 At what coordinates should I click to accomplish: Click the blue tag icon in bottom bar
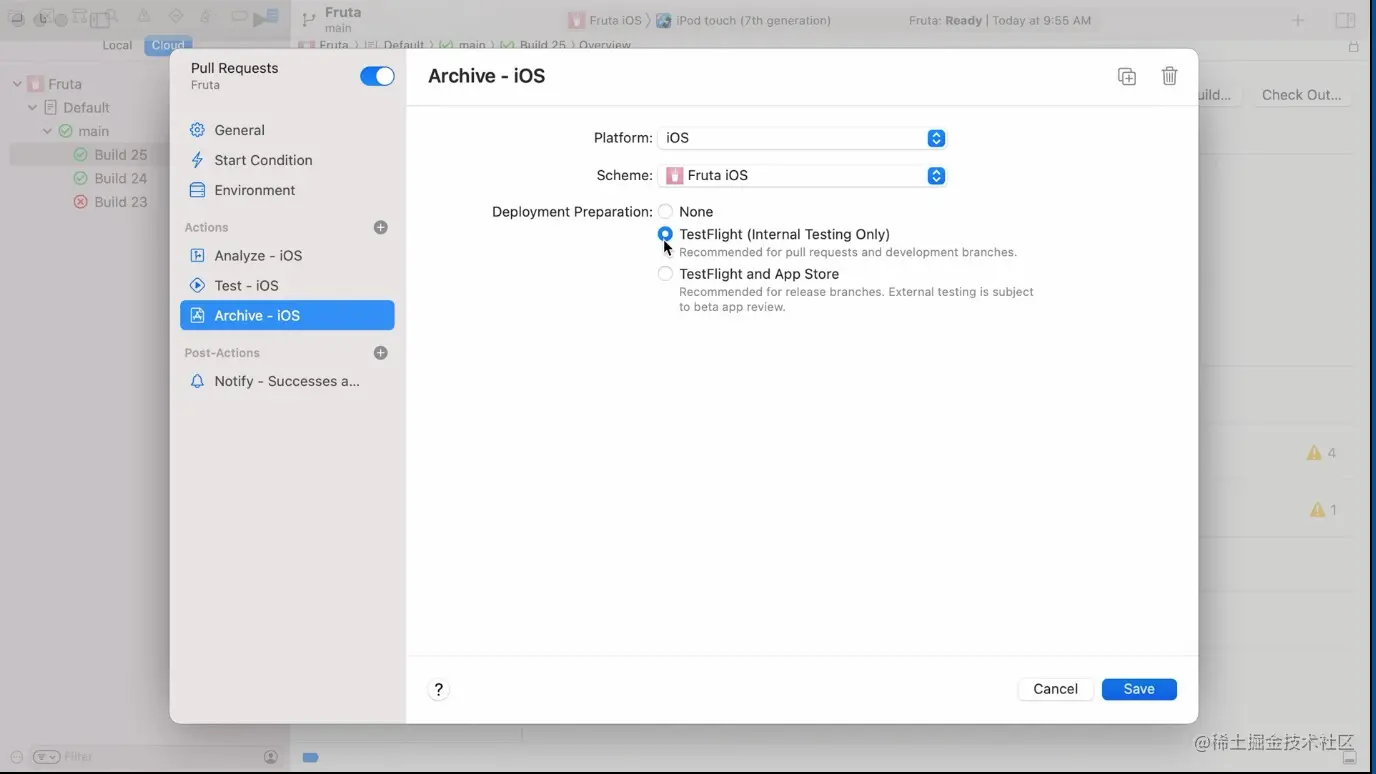[x=310, y=757]
